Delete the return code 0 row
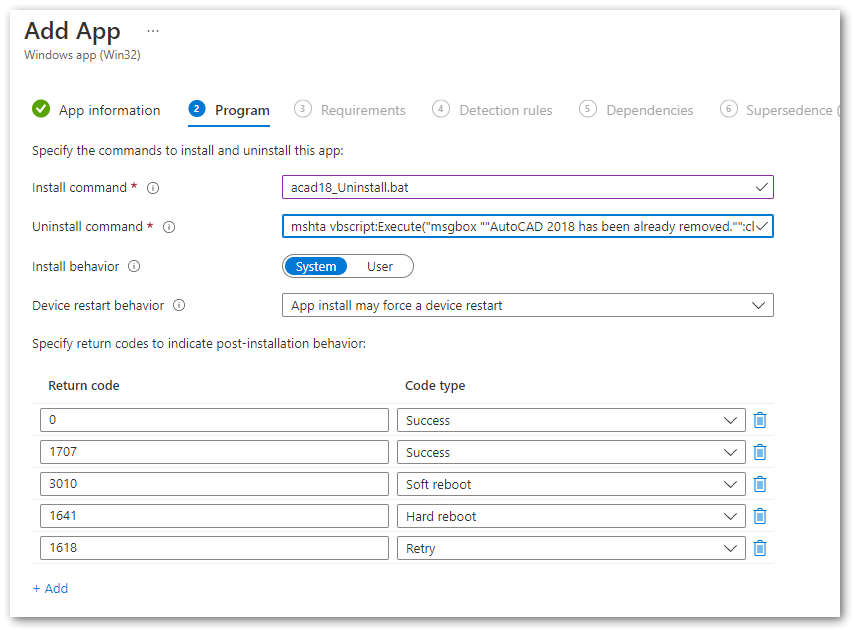The width and height of the screenshot is (853, 630). [760, 420]
